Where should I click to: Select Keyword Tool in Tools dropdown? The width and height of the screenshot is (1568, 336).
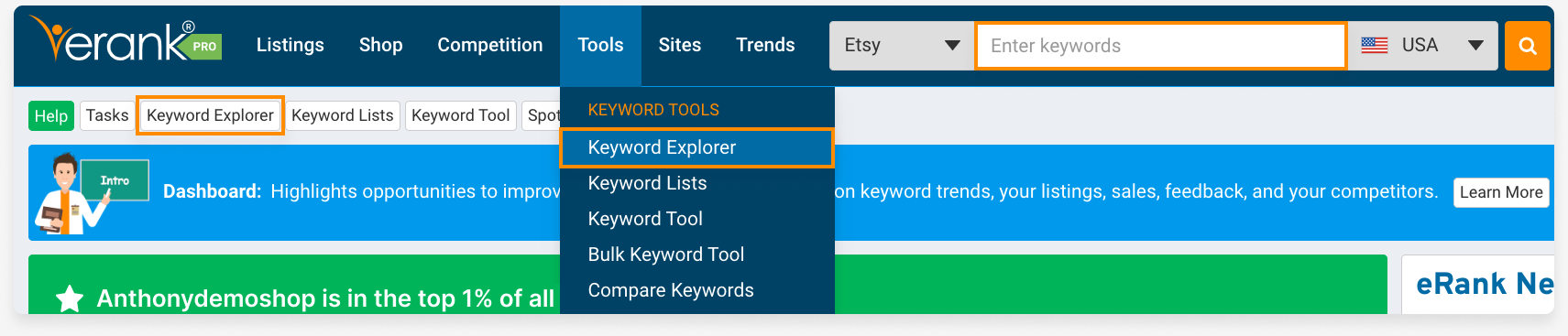click(696, 219)
